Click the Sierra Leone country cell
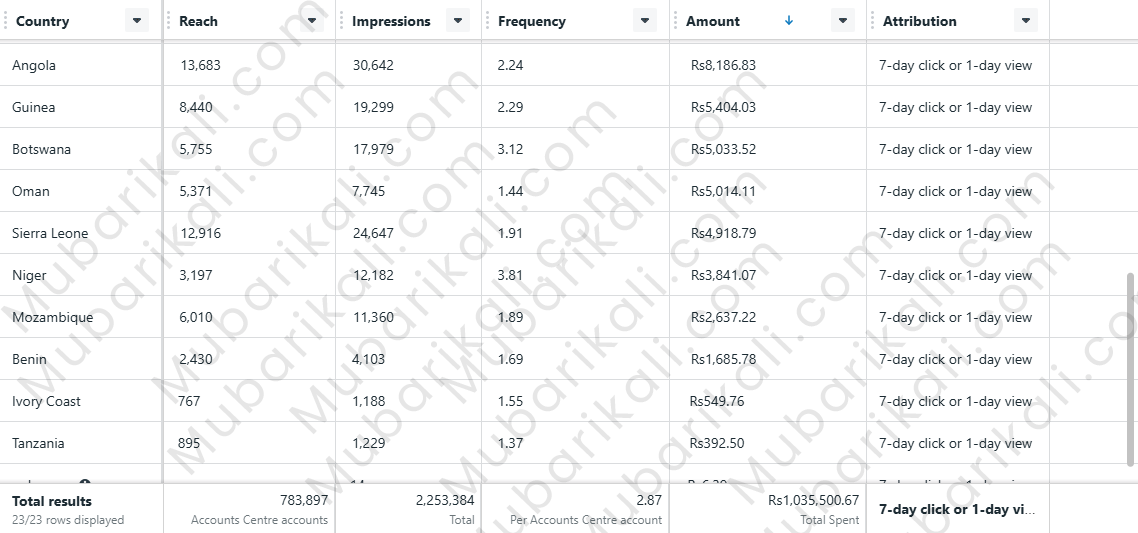The height and width of the screenshot is (533, 1138). [50, 234]
